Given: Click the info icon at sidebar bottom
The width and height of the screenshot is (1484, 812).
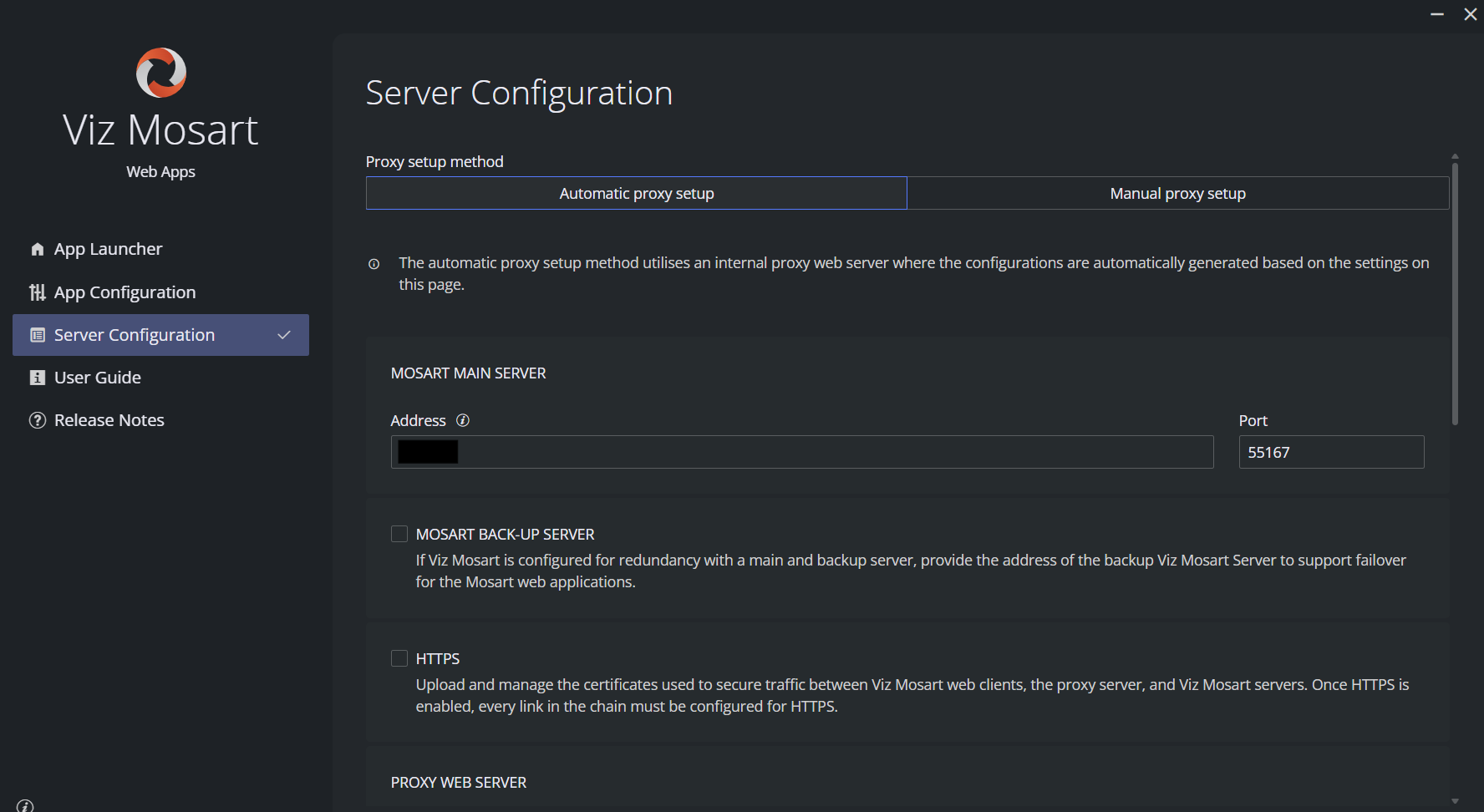Looking at the screenshot, I should tap(25, 806).
